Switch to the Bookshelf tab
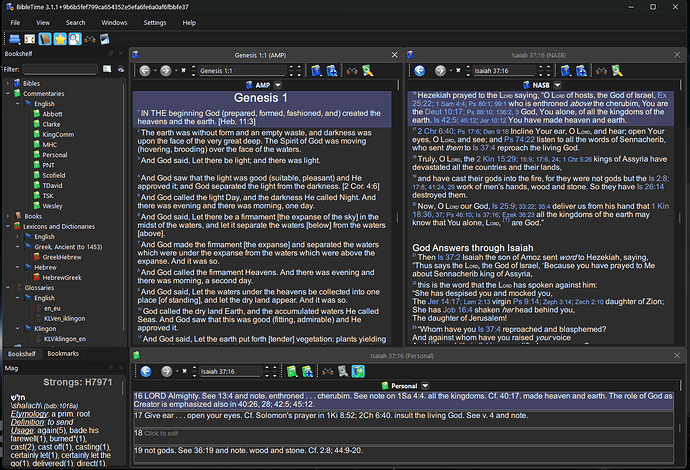 22,354
